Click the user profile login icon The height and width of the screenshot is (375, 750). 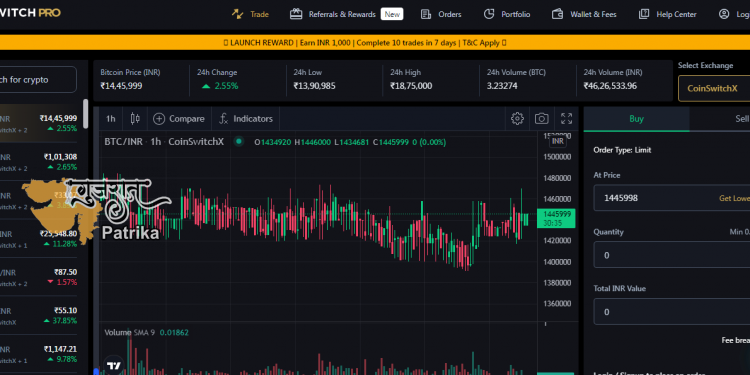coord(724,14)
